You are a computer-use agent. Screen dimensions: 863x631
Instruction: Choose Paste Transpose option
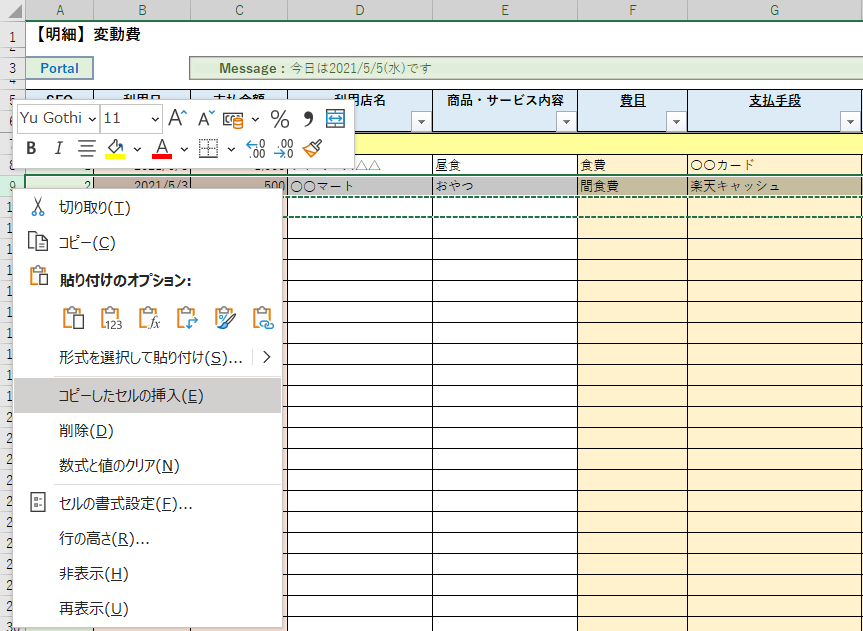point(187,318)
